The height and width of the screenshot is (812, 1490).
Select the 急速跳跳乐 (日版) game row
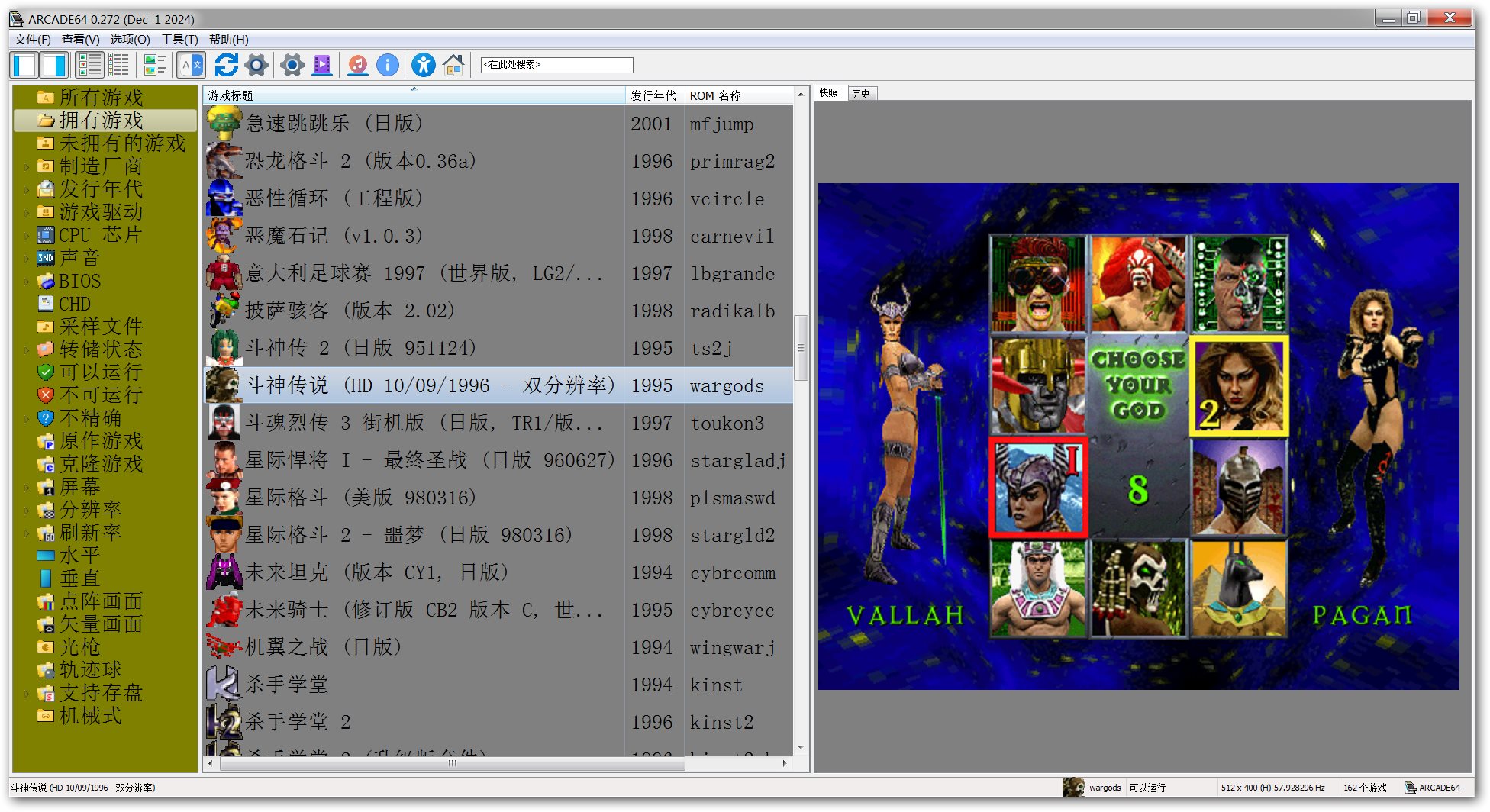pyautogui.click(x=498, y=124)
